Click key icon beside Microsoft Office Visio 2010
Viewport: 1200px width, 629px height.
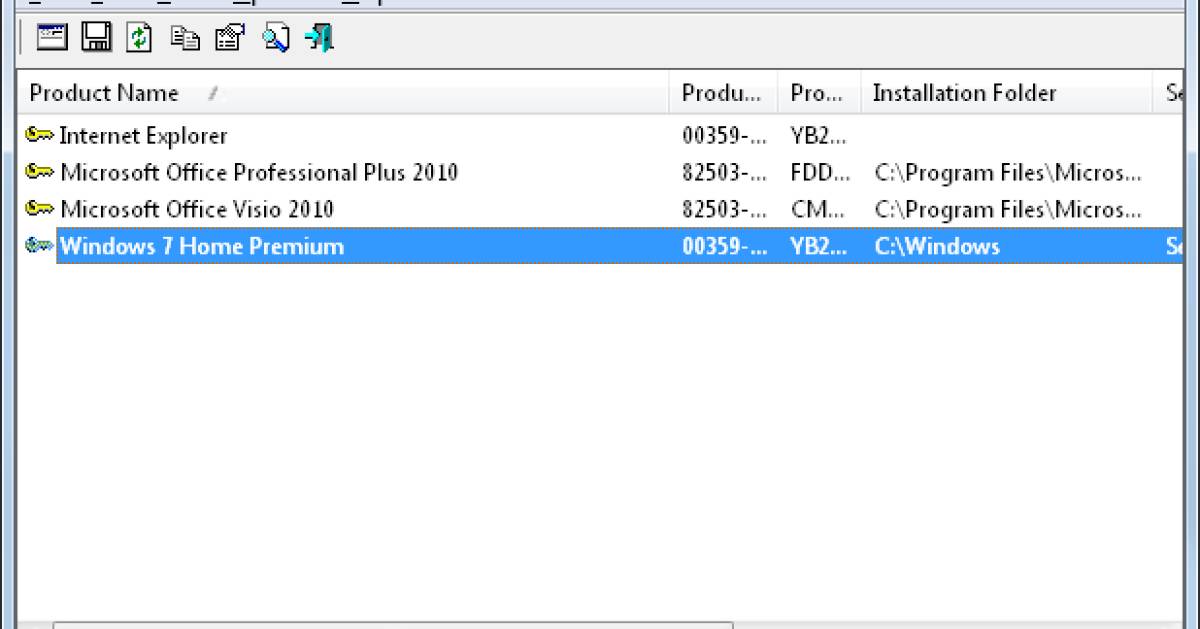tap(40, 209)
